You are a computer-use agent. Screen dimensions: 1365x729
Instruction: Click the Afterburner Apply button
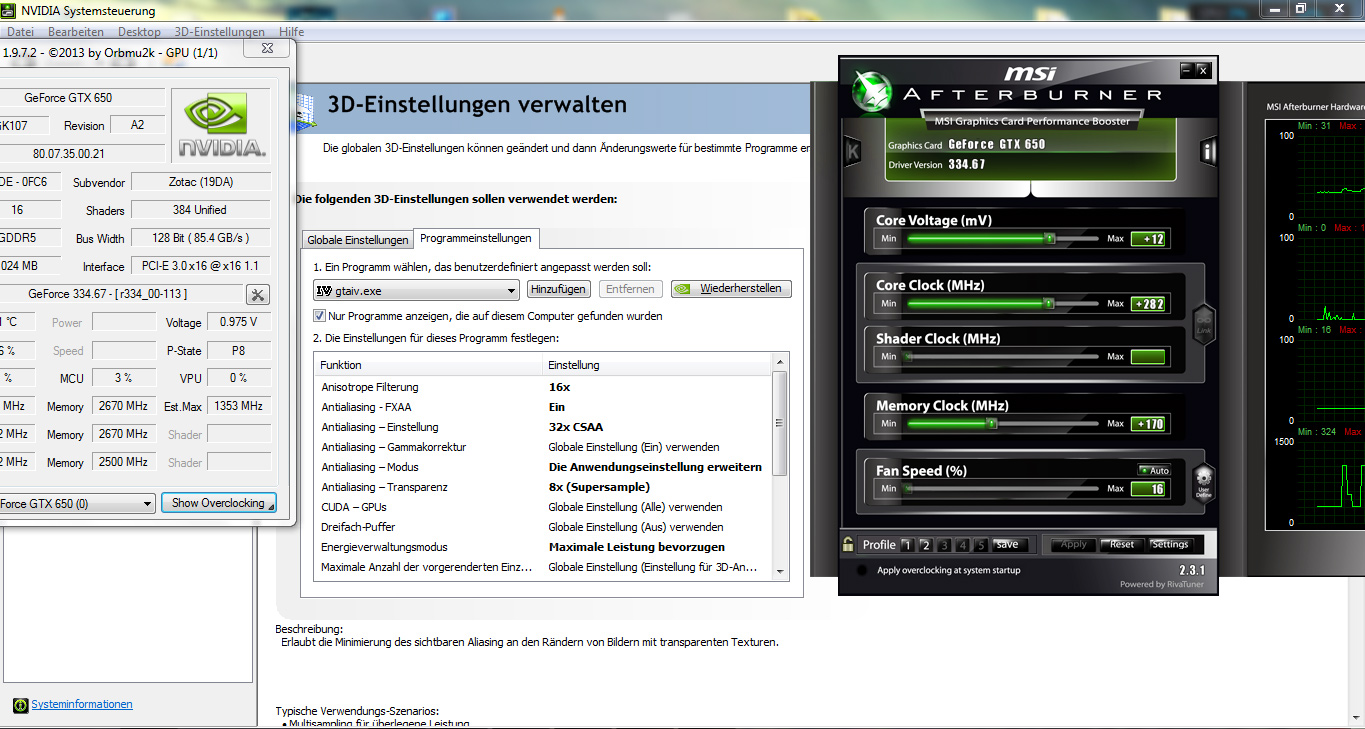tap(1073, 545)
